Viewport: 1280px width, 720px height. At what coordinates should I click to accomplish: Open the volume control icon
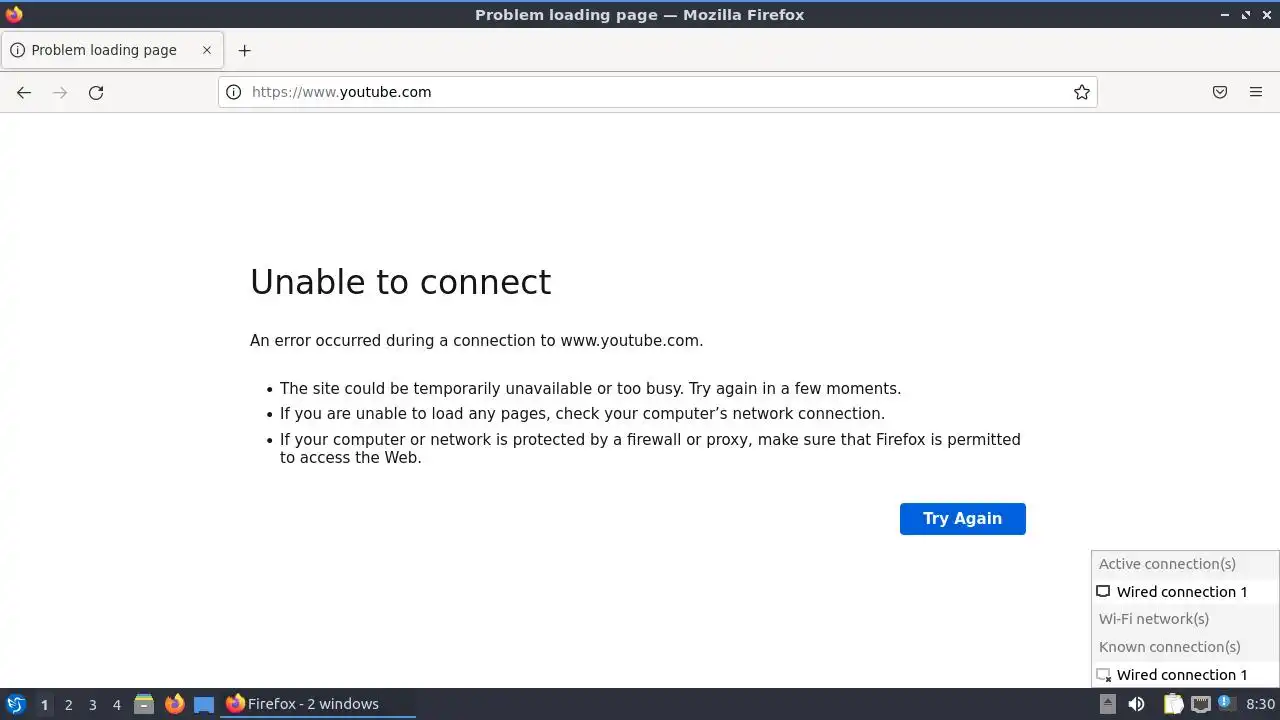(x=1136, y=704)
